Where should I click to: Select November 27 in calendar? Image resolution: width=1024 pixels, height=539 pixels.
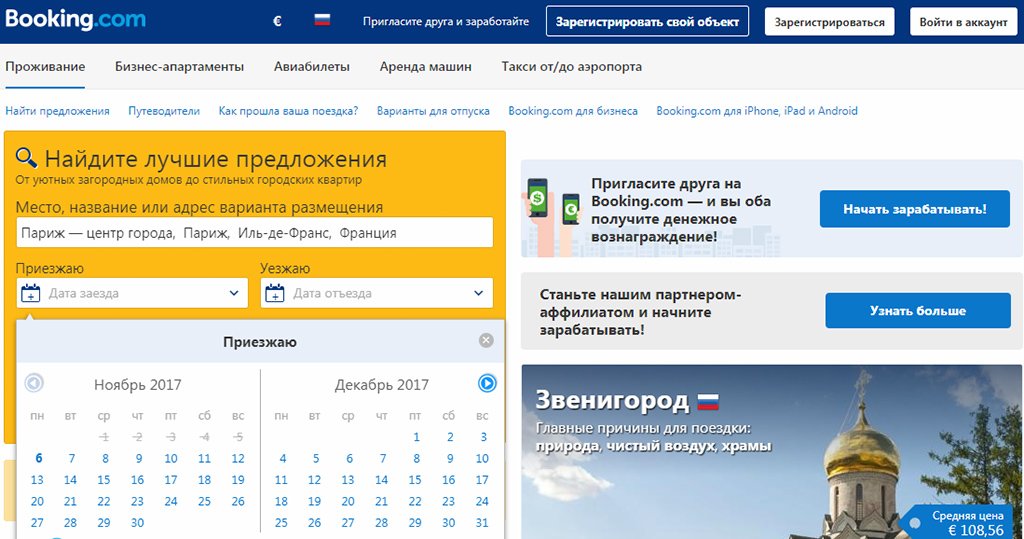[37, 523]
